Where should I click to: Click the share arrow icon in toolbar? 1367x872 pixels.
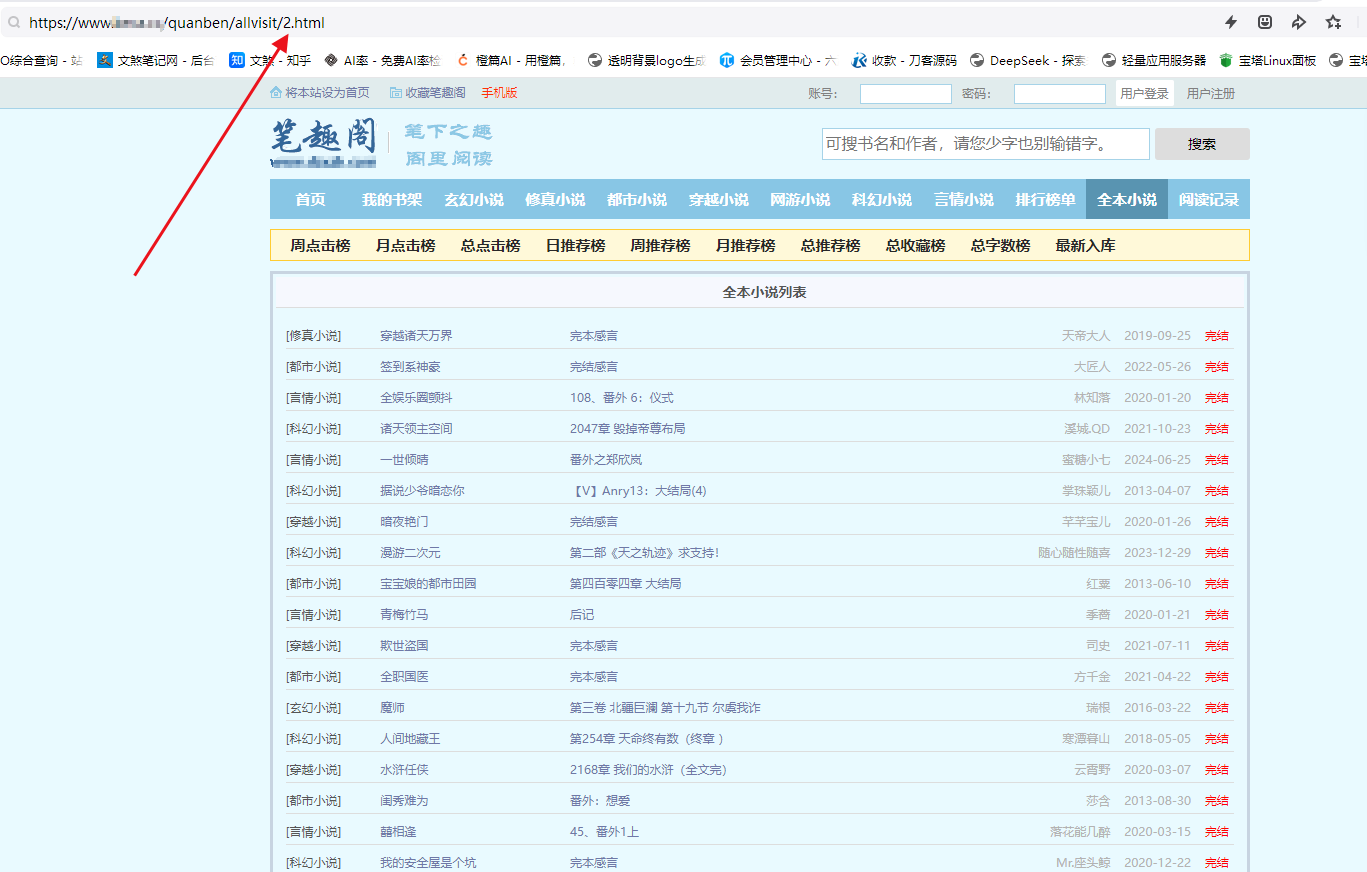click(x=1299, y=22)
